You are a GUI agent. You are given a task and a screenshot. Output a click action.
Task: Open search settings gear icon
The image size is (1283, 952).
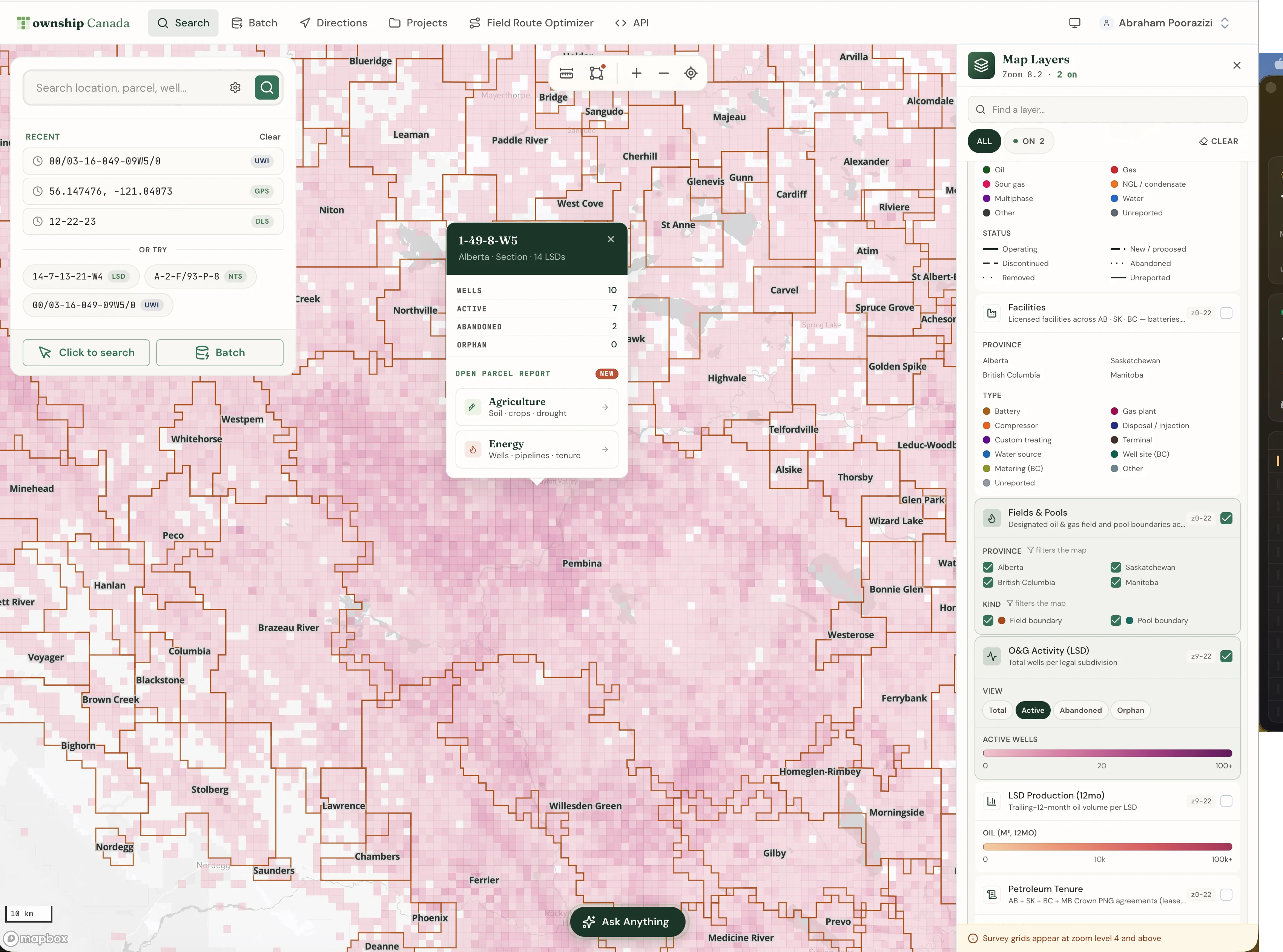point(235,88)
